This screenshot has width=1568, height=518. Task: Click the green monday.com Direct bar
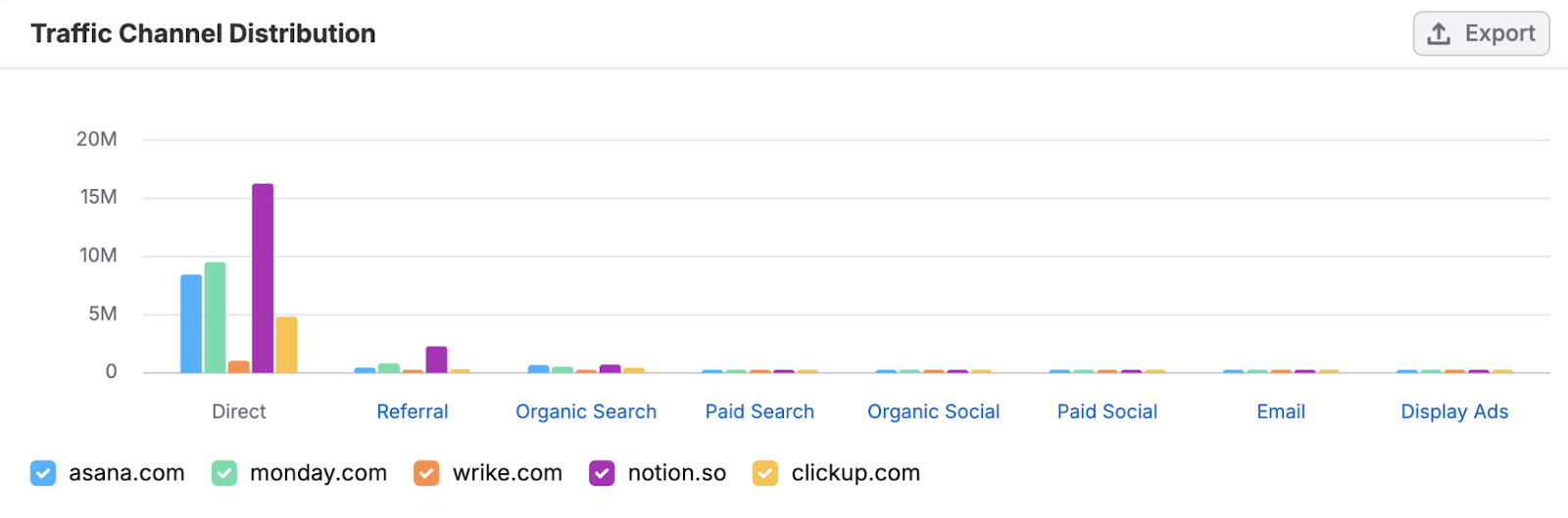click(x=216, y=318)
